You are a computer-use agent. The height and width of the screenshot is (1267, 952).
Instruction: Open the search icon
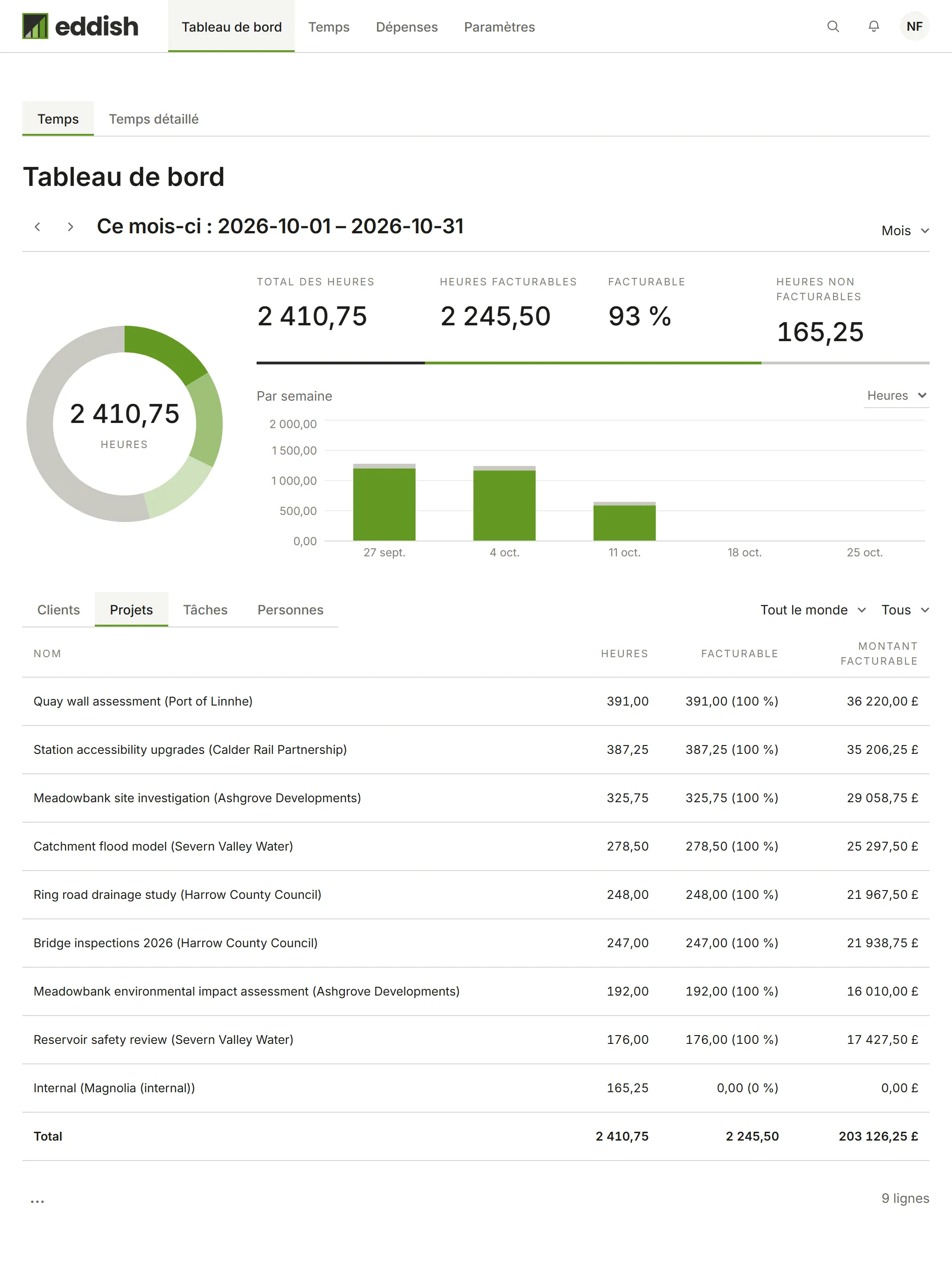point(833,26)
